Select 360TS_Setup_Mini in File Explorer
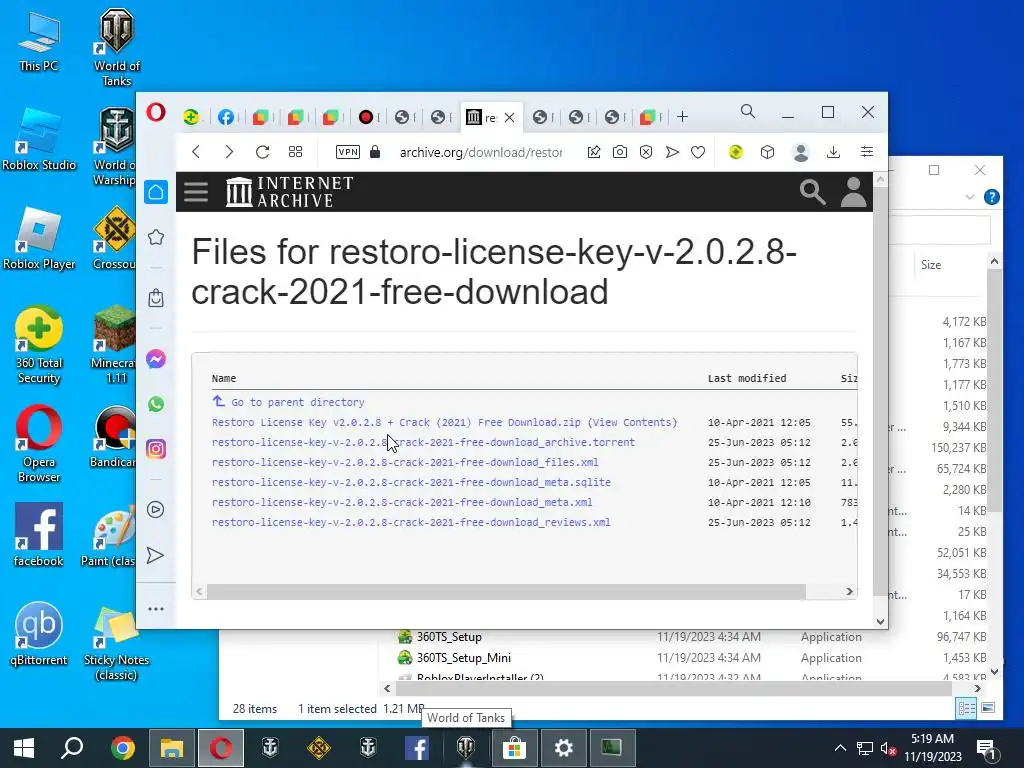 coord(464,658)
